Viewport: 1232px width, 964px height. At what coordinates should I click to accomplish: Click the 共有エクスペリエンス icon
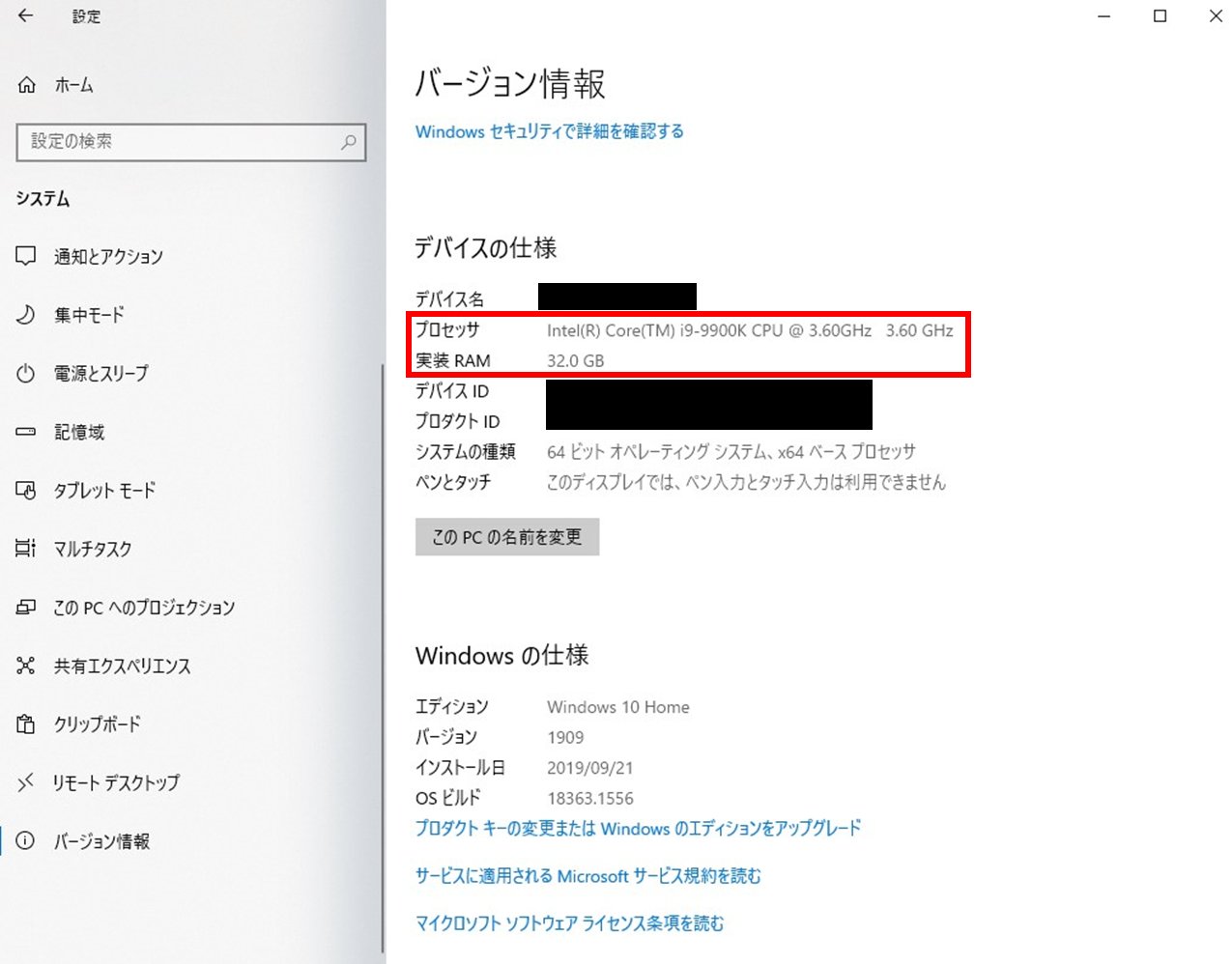[26, 666]
